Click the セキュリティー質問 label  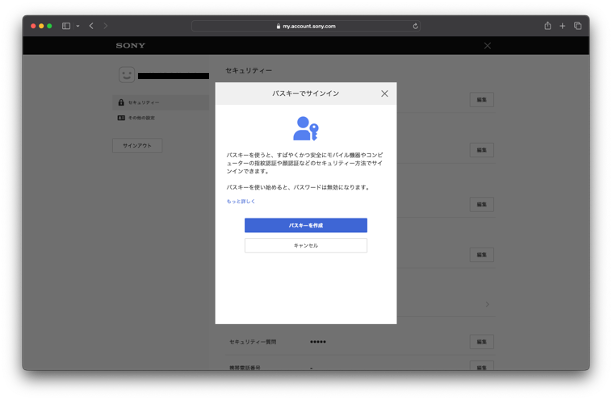click(x=253, y=342)
